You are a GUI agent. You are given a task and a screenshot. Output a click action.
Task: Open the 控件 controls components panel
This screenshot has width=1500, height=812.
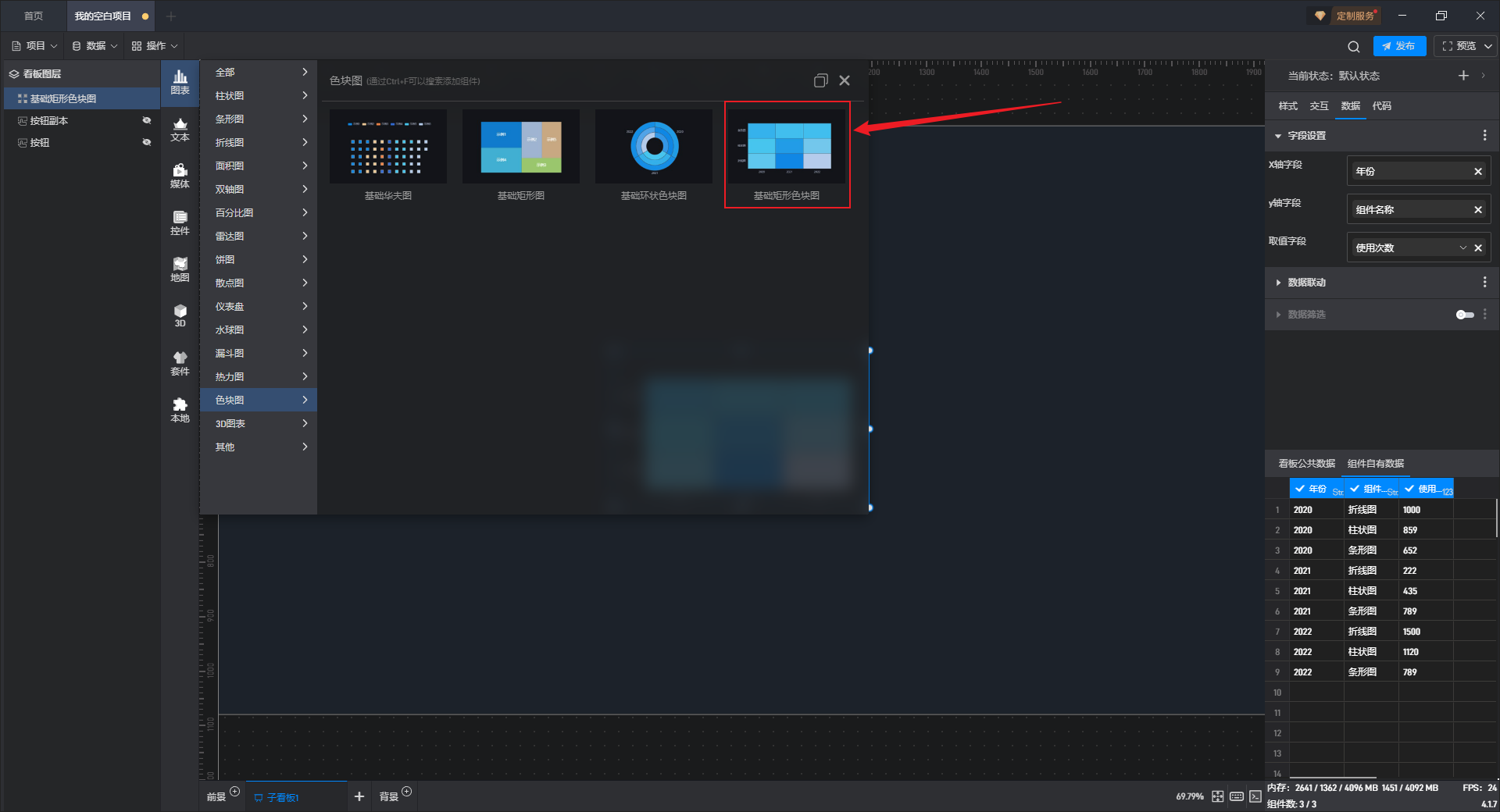pyautogui.click(x=180, y=223)
